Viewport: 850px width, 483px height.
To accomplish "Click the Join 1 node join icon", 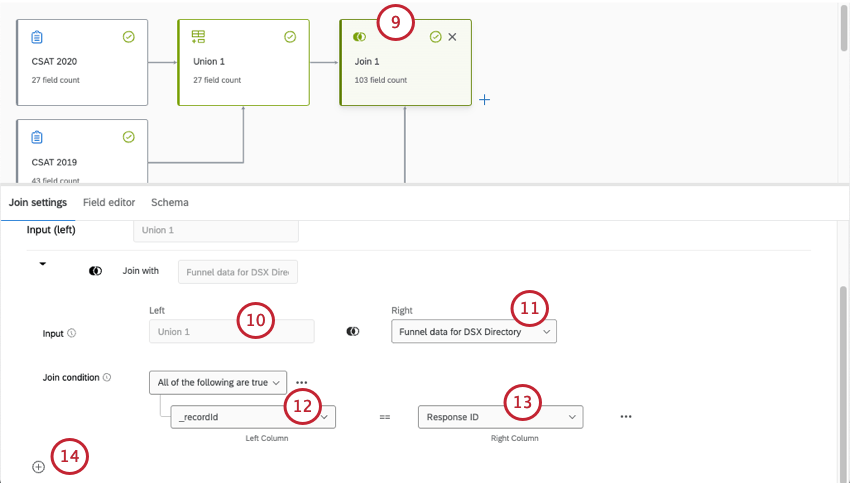I will 360,37.
